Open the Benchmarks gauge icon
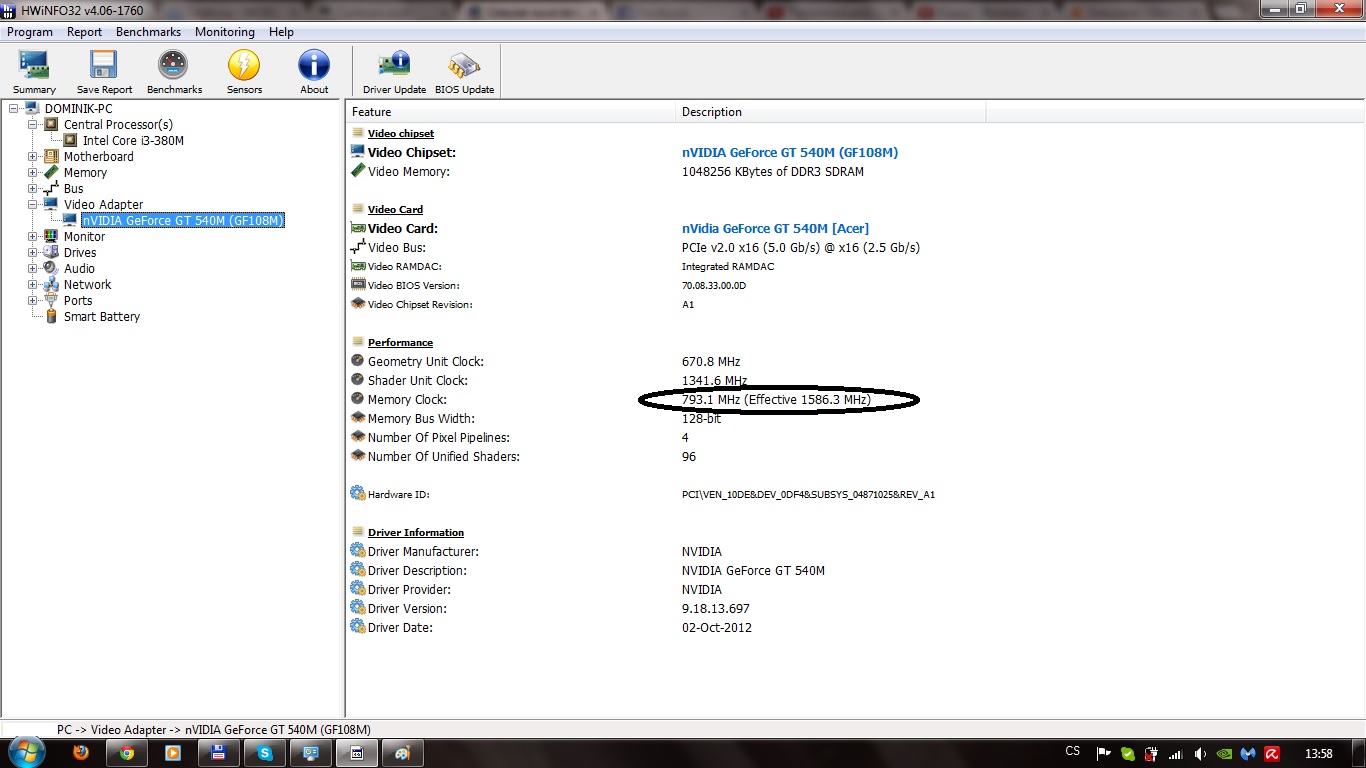The image size is (1366, 768). click(174, 72)
